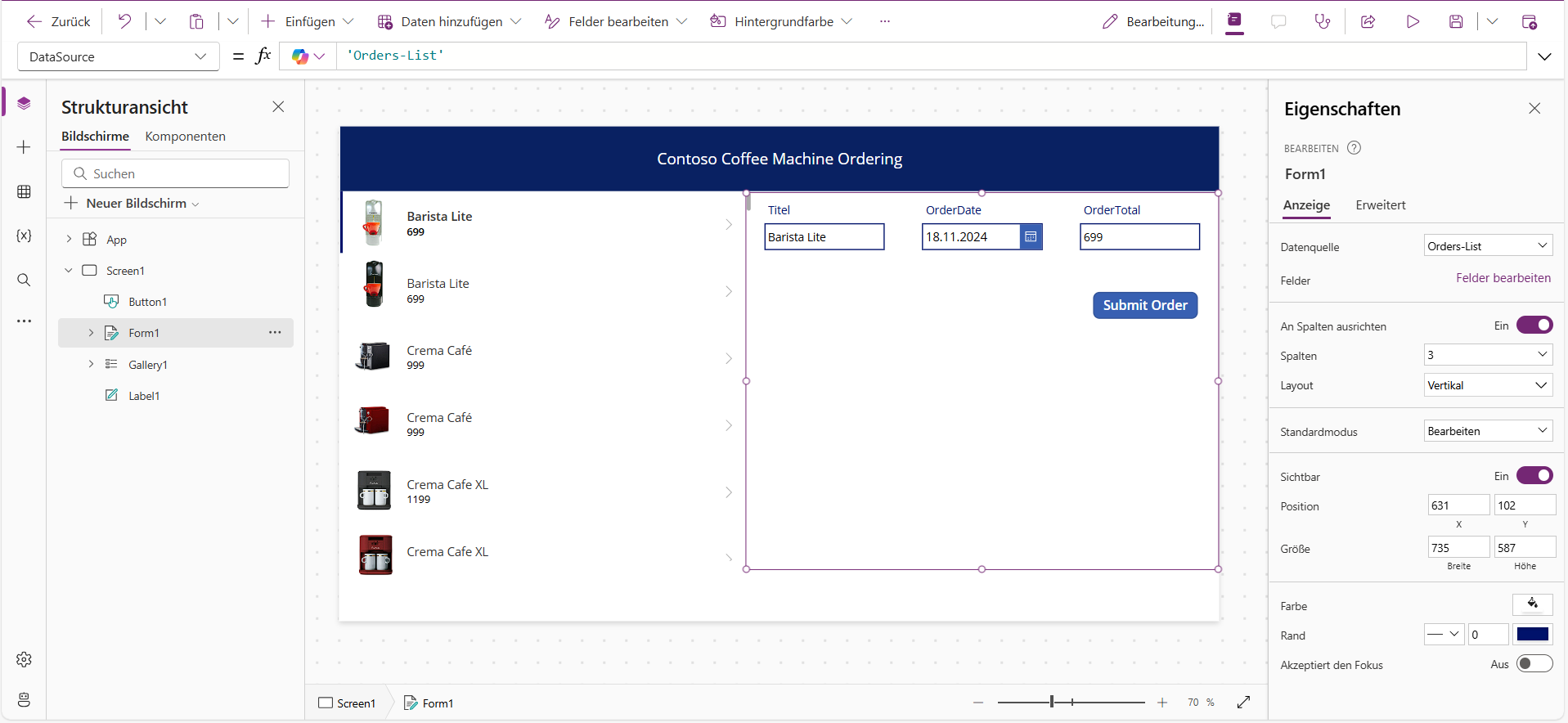Click the undo arrow icon
The height and width of the screenshot is (723, 1568).
coord(124,21)
